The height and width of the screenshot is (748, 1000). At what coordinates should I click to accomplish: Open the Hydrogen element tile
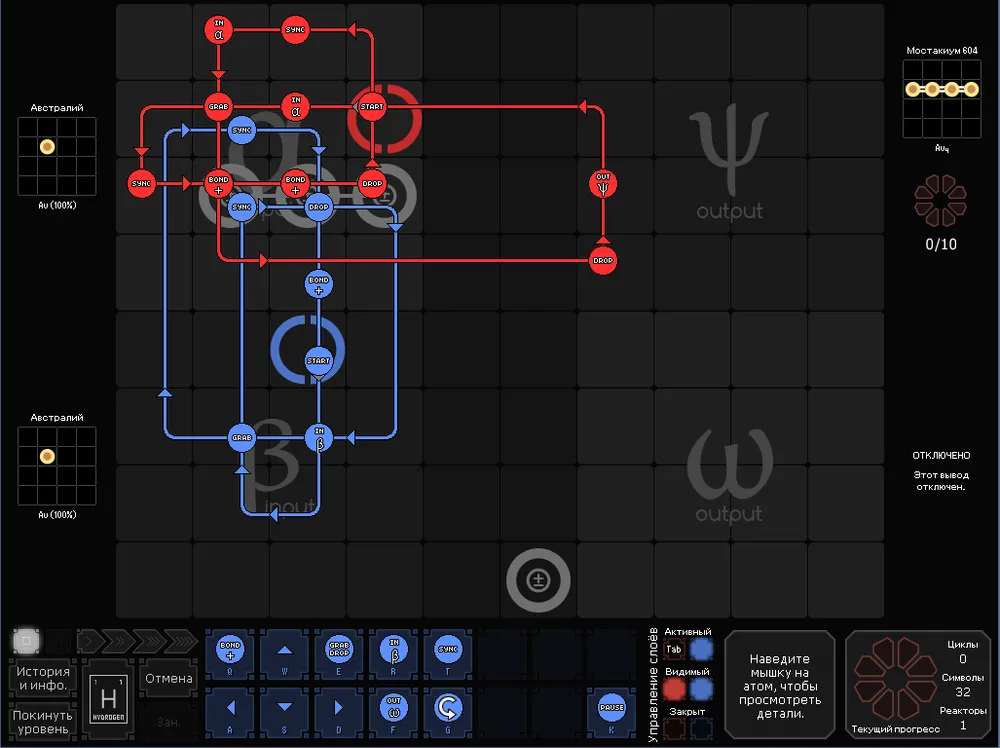[108, 700]
